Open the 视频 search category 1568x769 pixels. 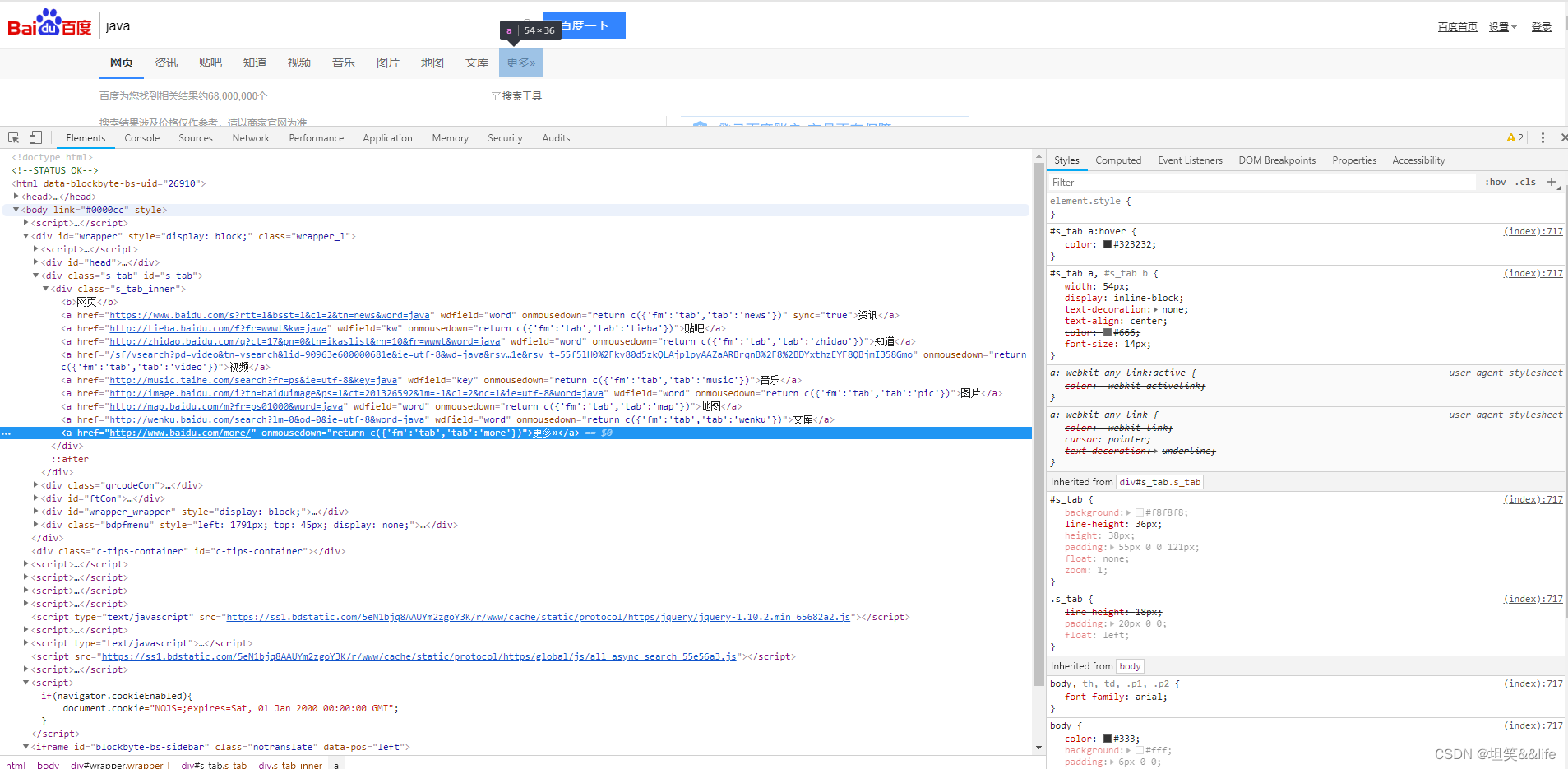[x=299, y=63]
